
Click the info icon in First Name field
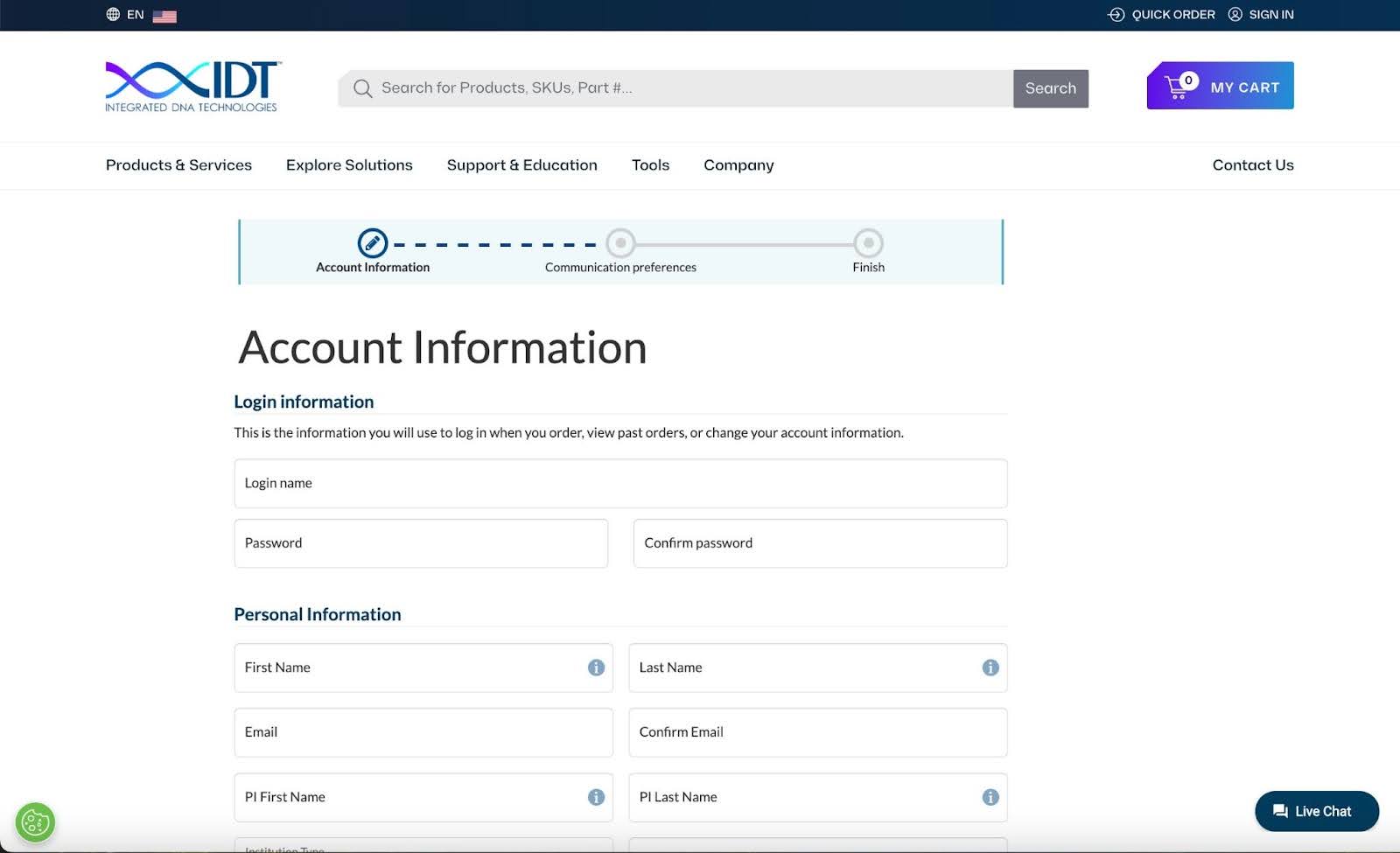[596, 668]
